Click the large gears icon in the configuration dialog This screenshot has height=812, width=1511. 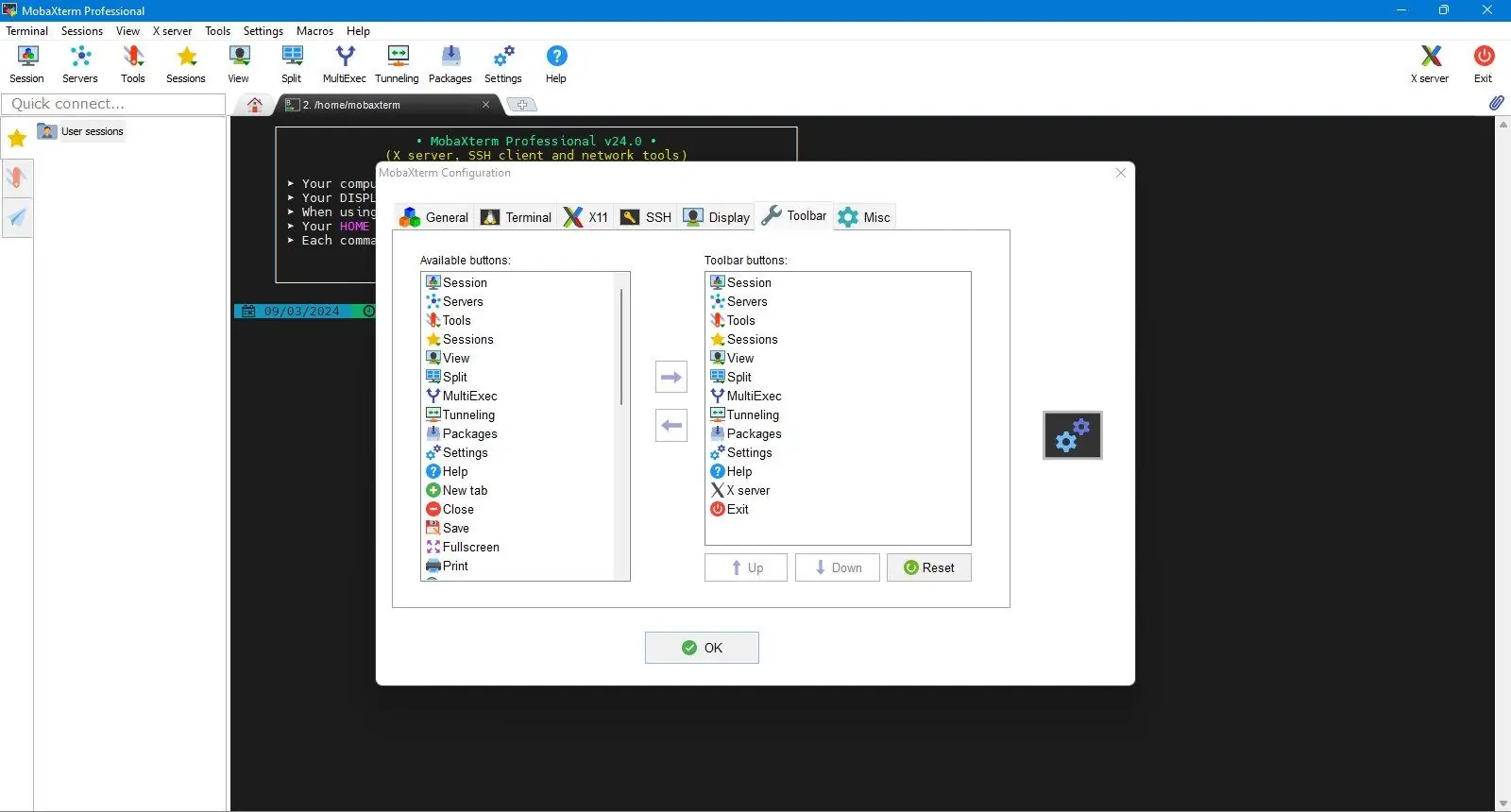(x=1073, y=435)
